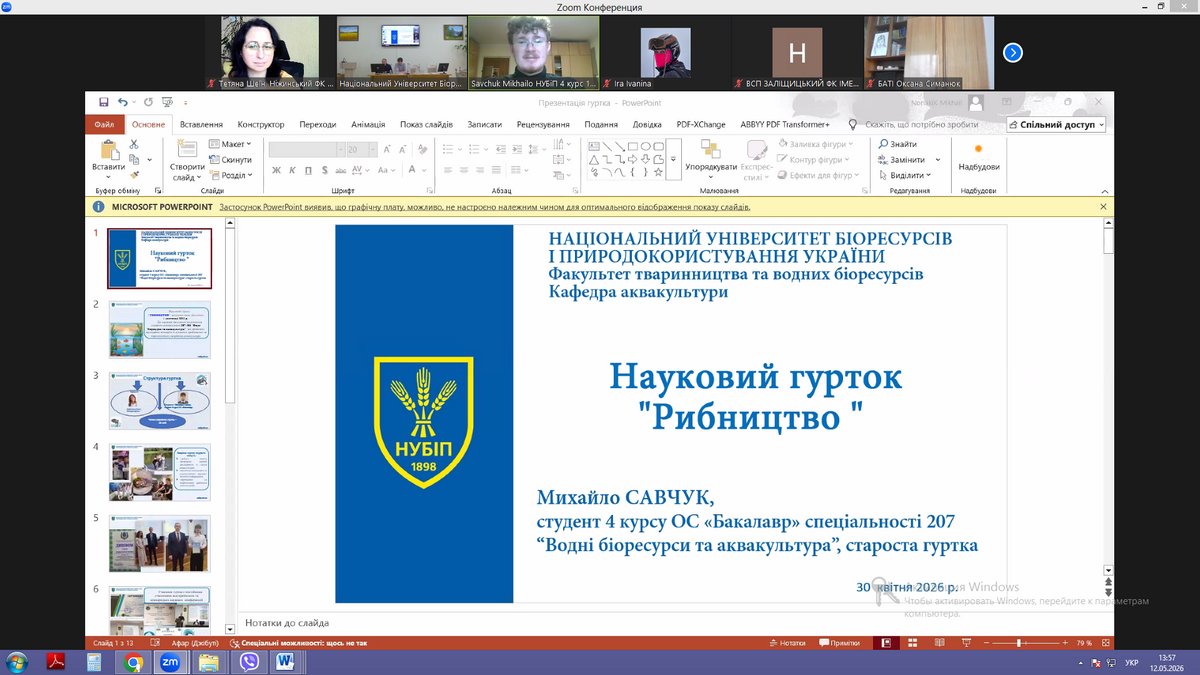Toggle Примітки comments pane

tap(838, 643)
